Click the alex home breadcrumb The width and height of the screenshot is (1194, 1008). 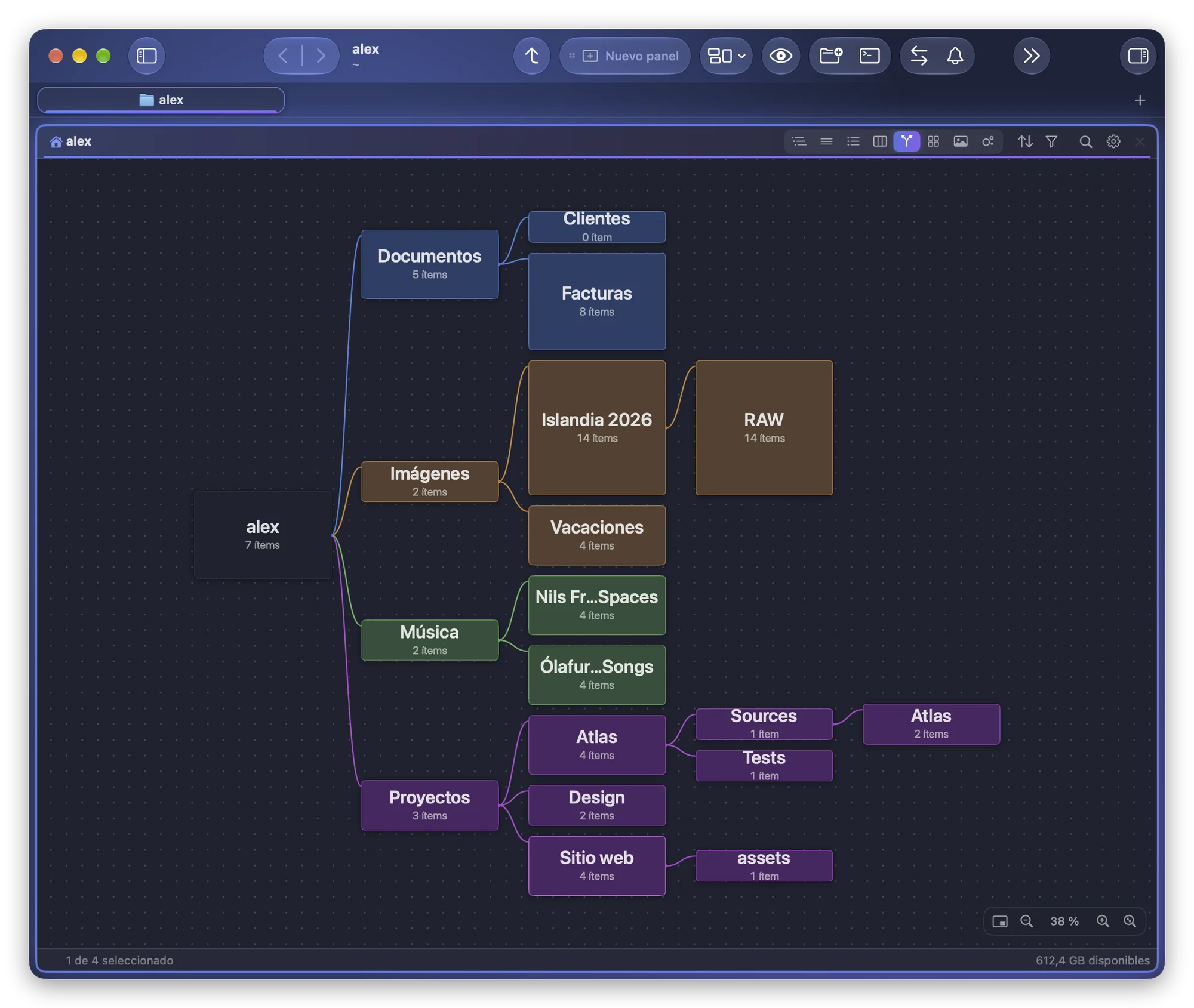71,141
